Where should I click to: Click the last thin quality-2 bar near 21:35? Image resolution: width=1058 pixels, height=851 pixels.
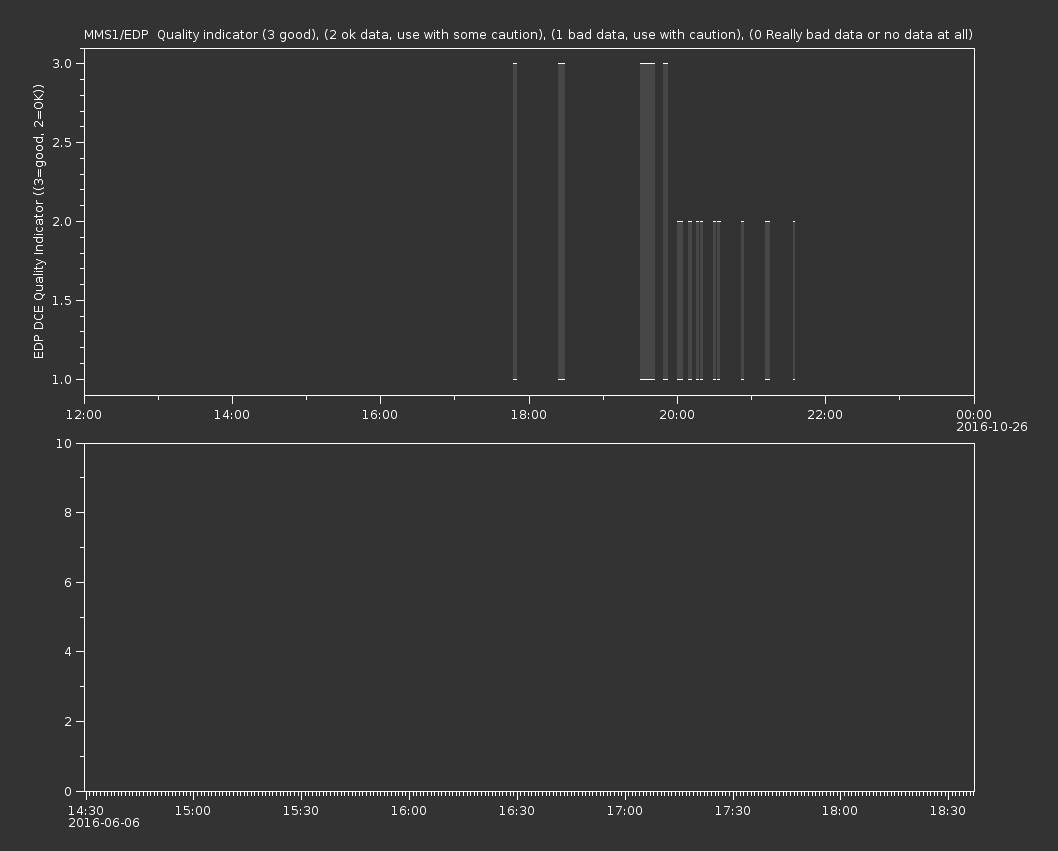pos(794,300)
